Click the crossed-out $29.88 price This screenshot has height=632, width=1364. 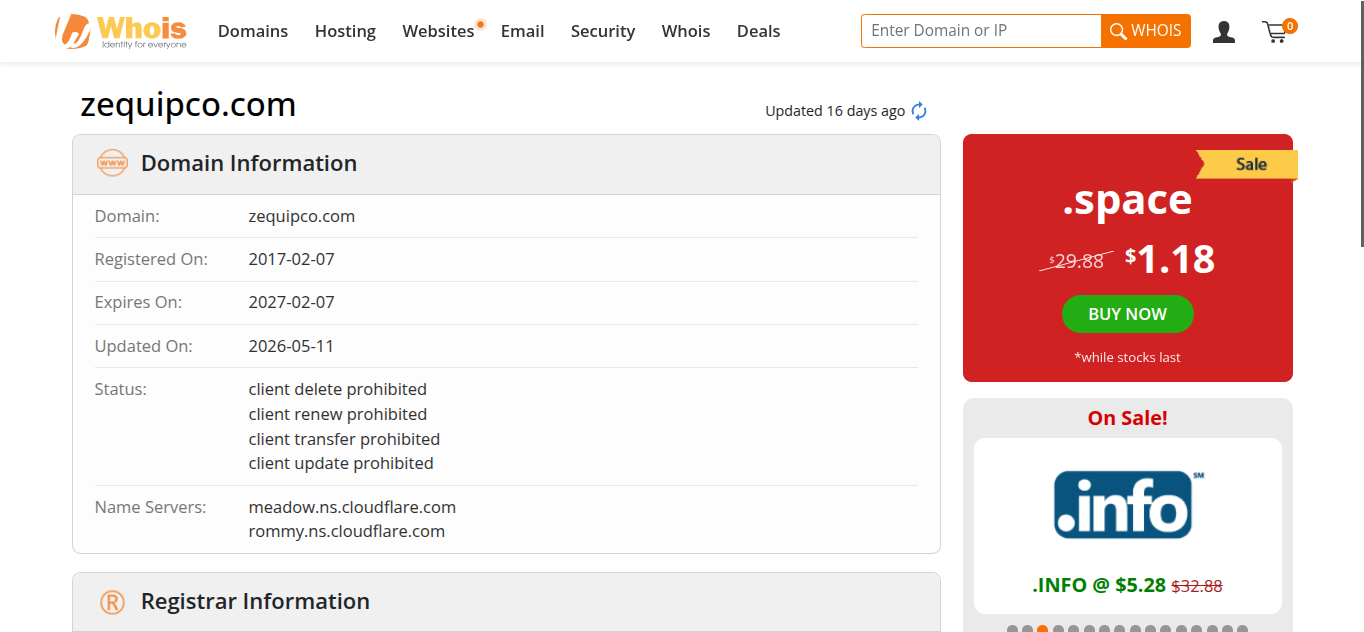(1076, 261)
